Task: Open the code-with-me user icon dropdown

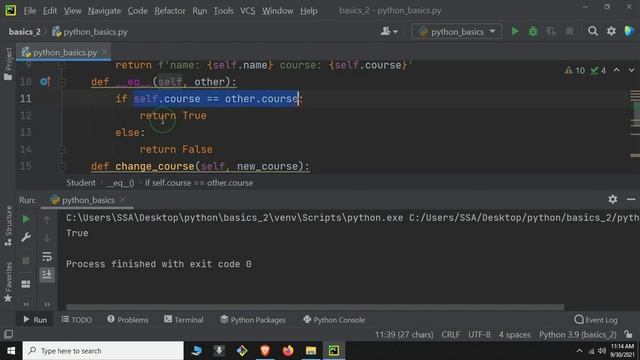Action: 389,31
